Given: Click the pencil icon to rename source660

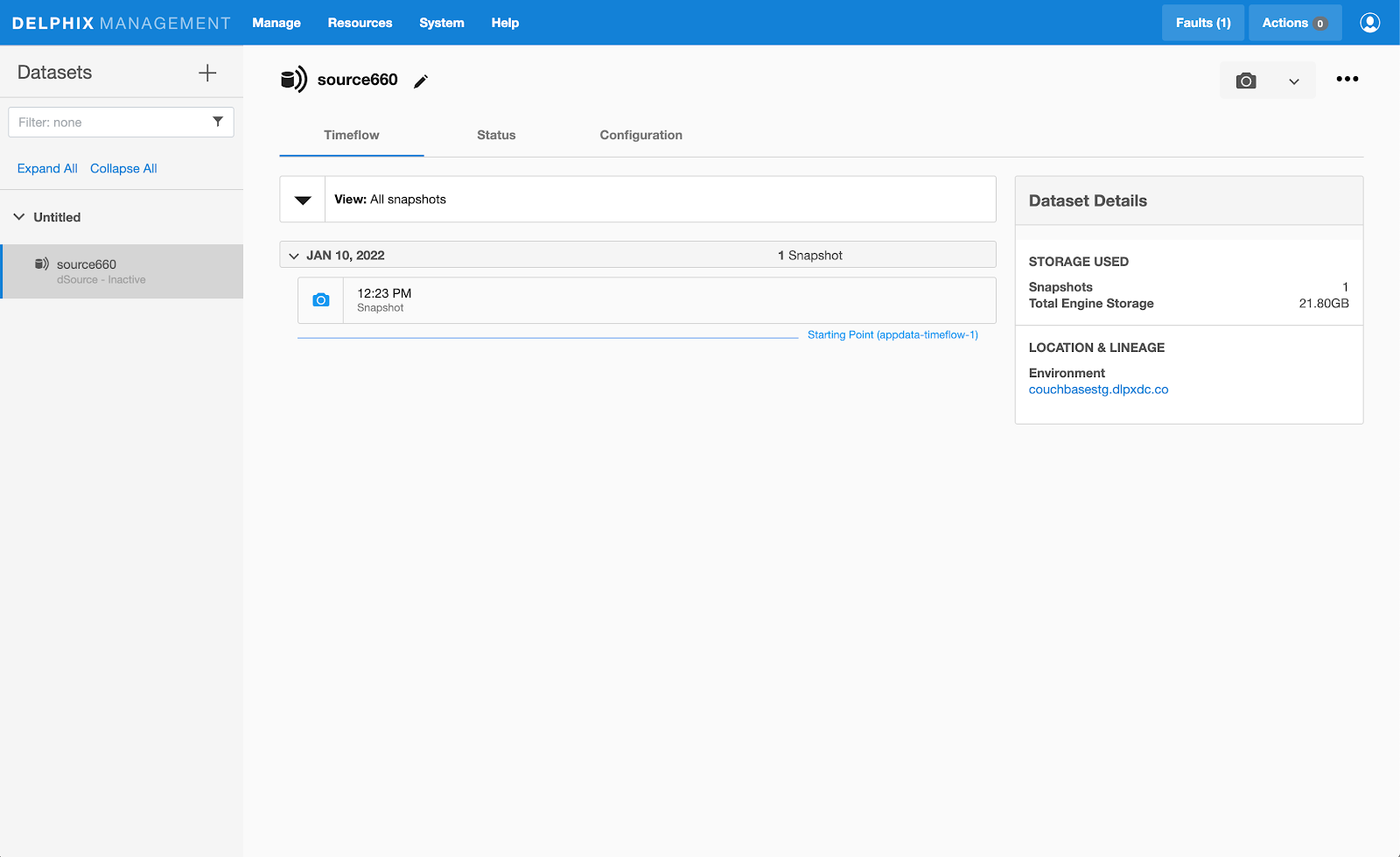Looking at the screenshot, I should pos(421,80).
